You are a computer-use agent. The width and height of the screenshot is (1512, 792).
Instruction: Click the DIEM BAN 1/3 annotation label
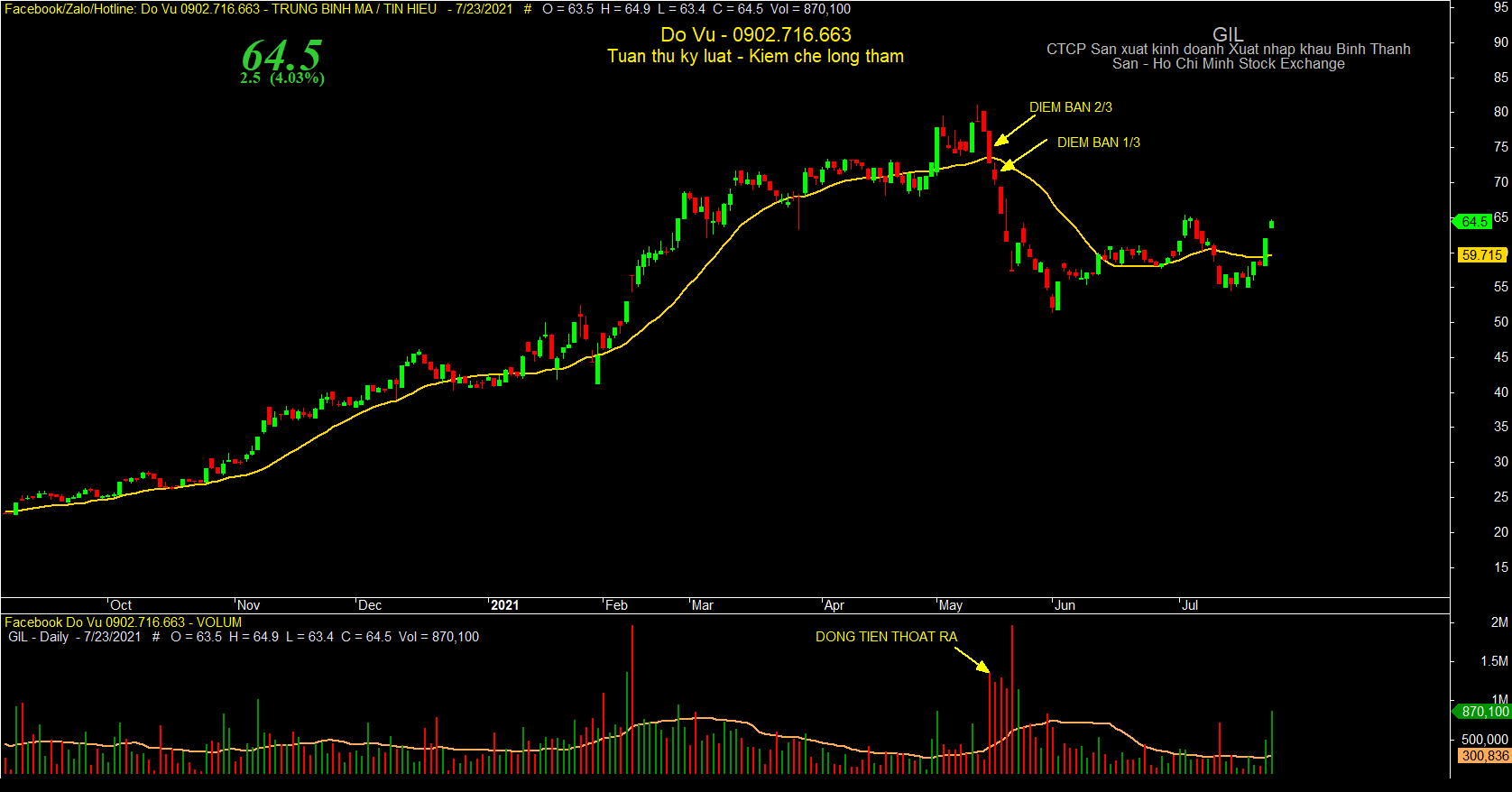pos(1098,143)
